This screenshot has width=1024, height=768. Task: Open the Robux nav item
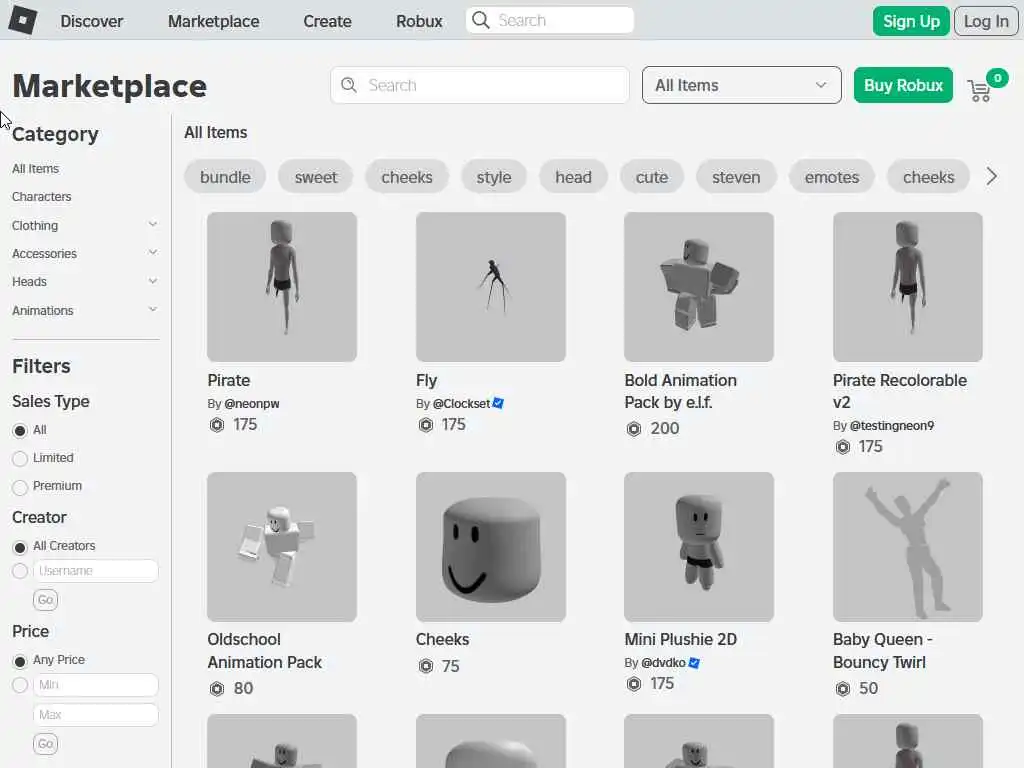pos(419,21)
